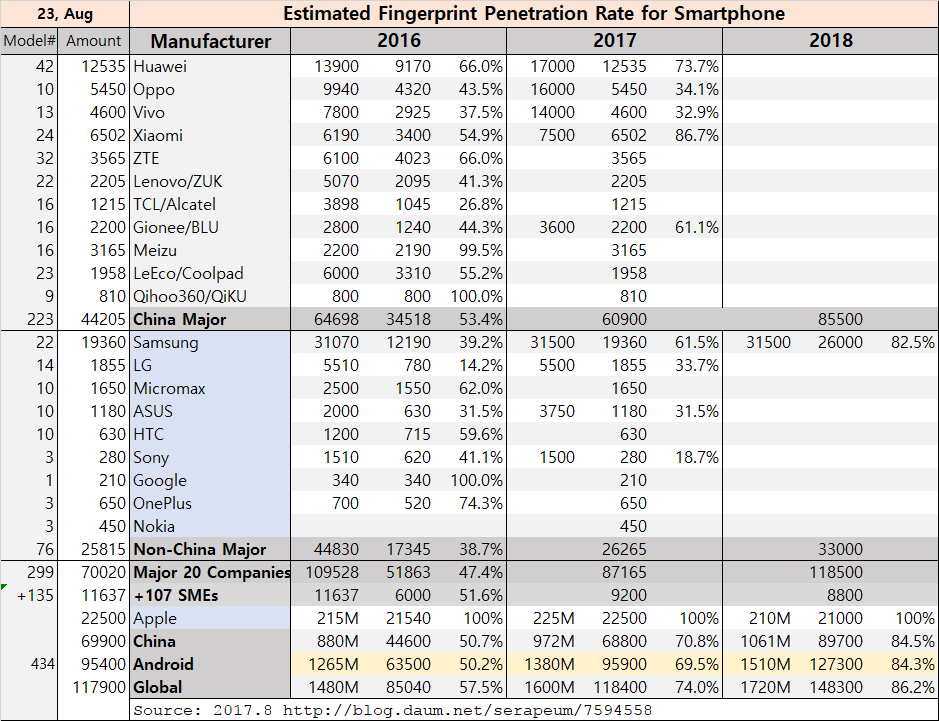Click Apple's 2016 shipment '215M'
Screen dimensions: 939x721
pos(338,618)
